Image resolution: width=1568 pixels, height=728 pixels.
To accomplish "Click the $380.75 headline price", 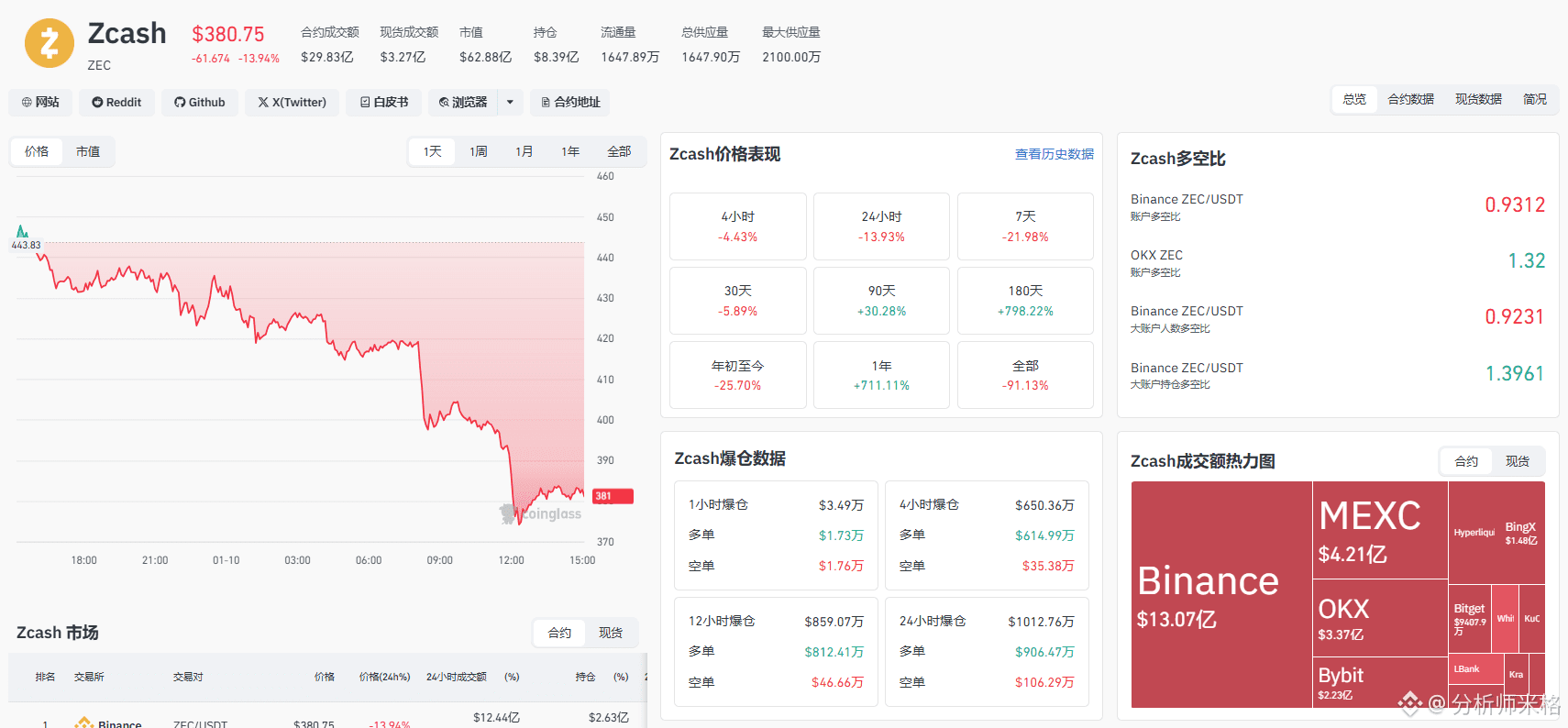I will [x=228, y=34].
